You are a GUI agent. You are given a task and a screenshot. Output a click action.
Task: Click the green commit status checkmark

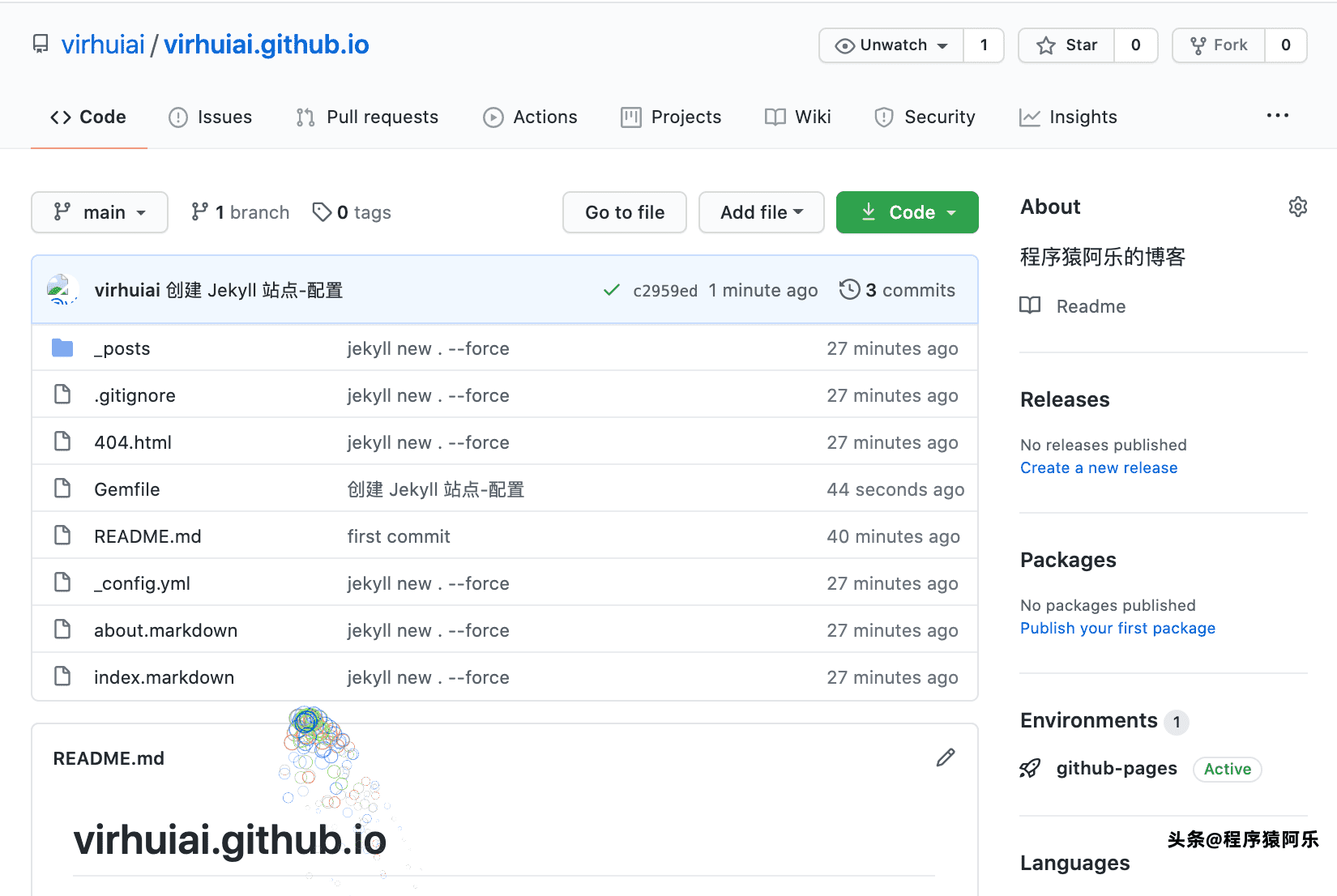(612, 290)
